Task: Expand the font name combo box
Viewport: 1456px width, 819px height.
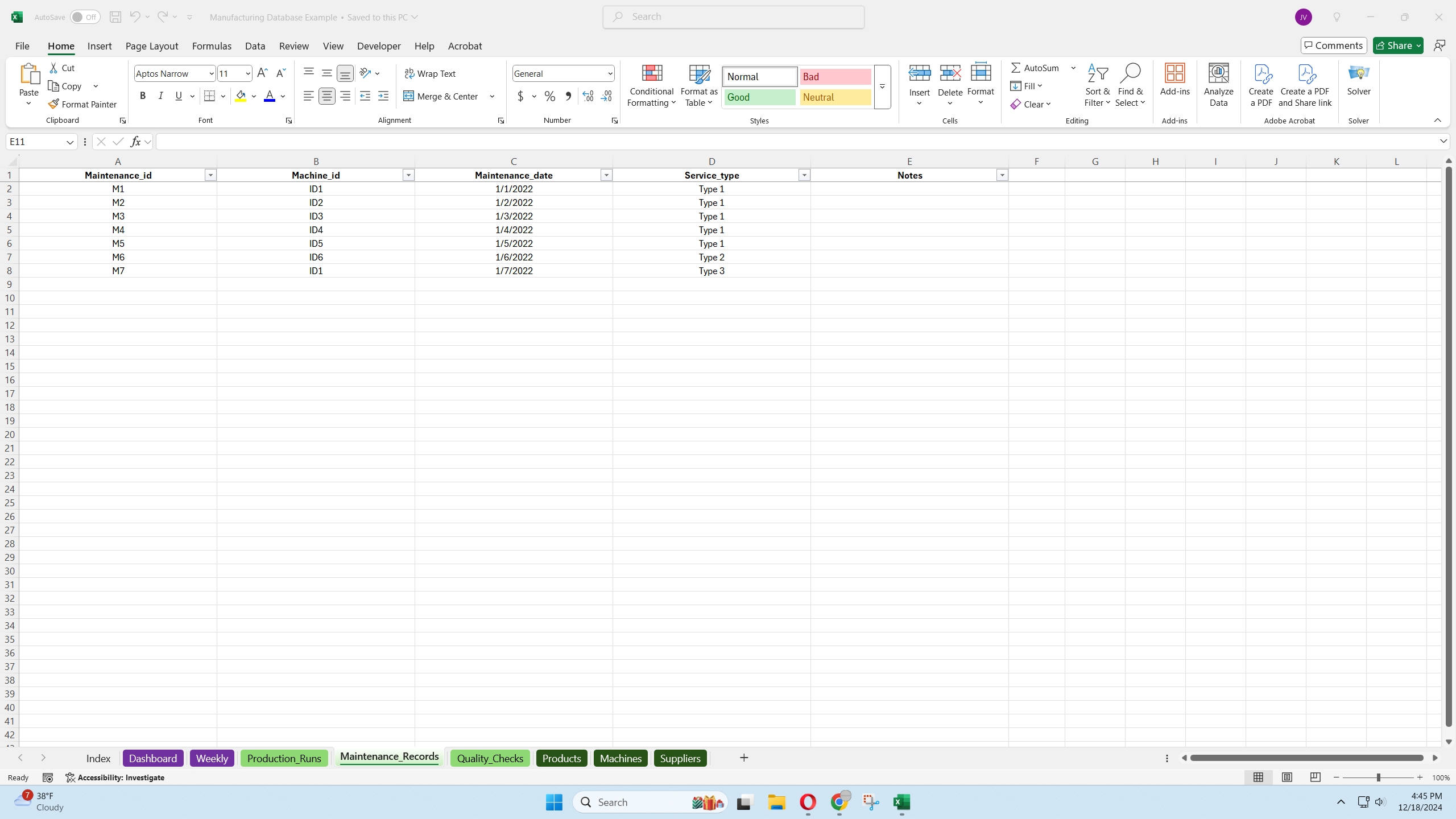Action: pyautogui.click(x=211, y=73)
